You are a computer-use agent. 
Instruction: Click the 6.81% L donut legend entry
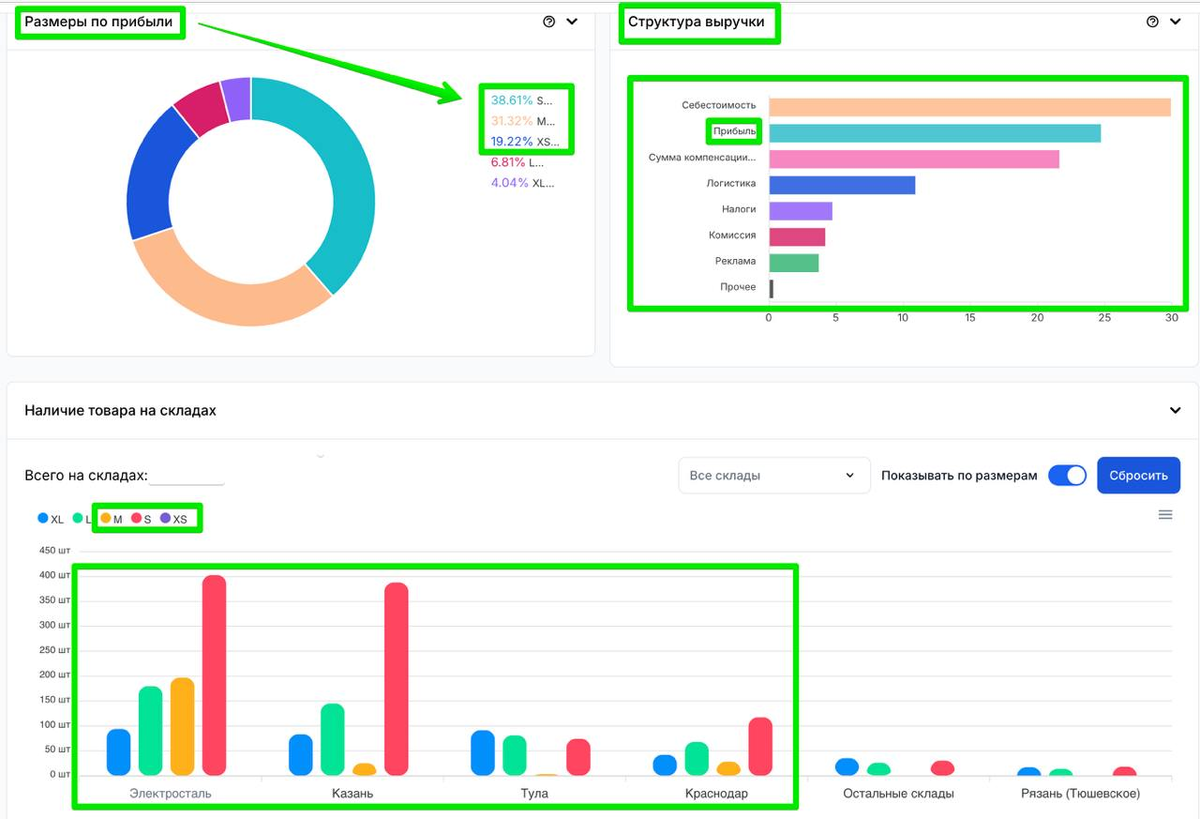pyautogui.click(x=517, y=162)
